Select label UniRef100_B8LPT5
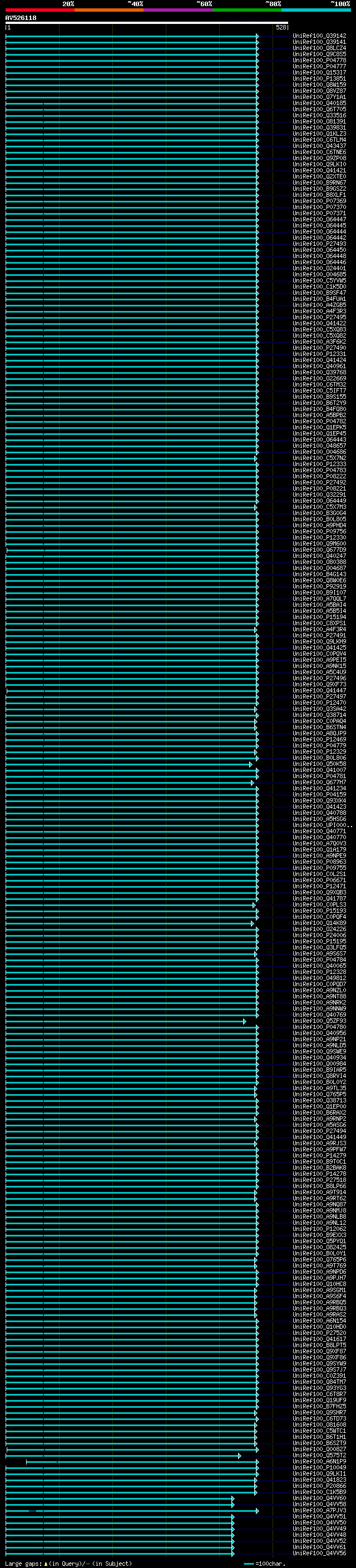356x1568 pixels. (x=319, y=1345)
